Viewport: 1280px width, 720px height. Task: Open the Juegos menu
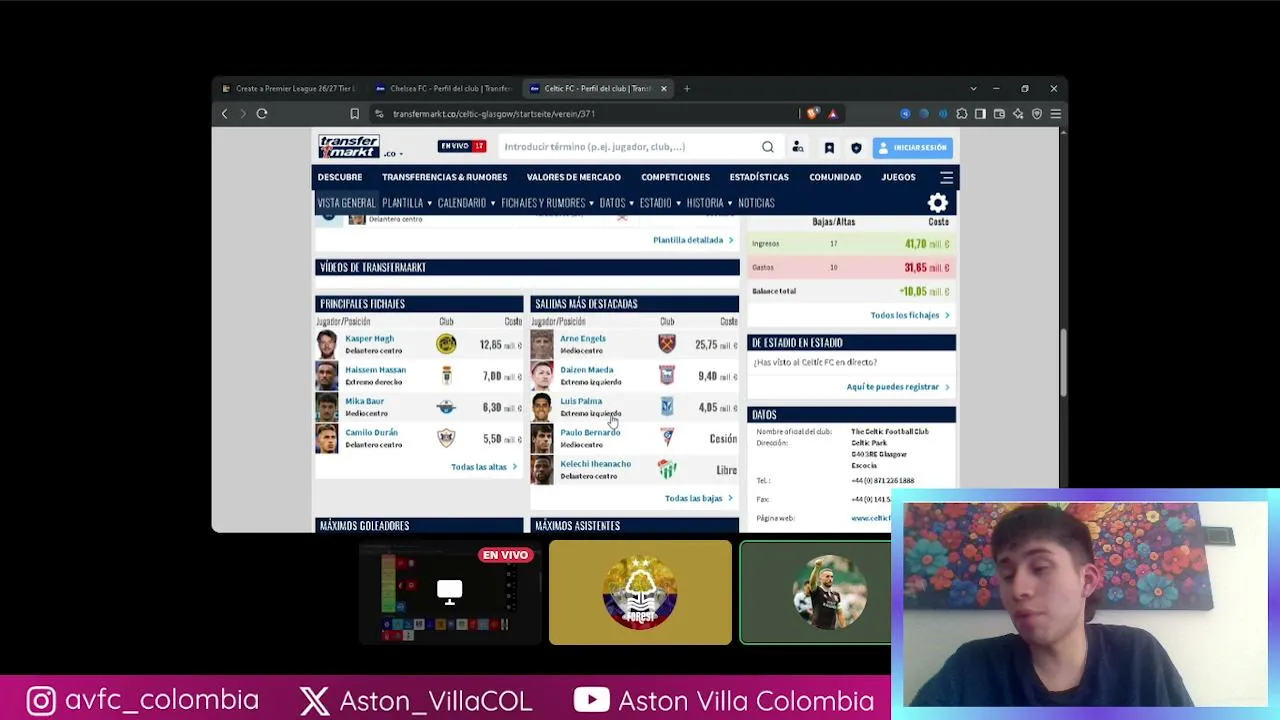(898, 178)
